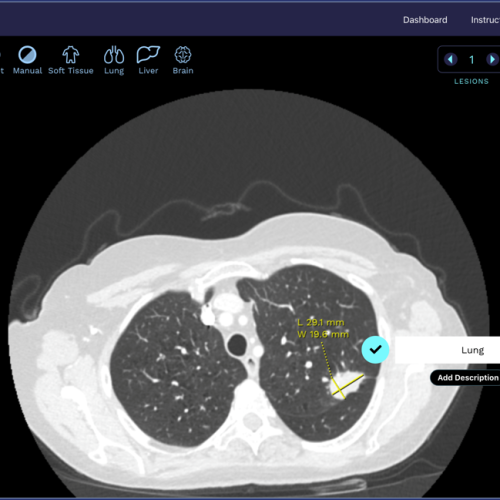Image resolution: width=500 pixels, height=500 pixels.
Task: Open the Dashboard page
Action: click(x=425, y=20)
